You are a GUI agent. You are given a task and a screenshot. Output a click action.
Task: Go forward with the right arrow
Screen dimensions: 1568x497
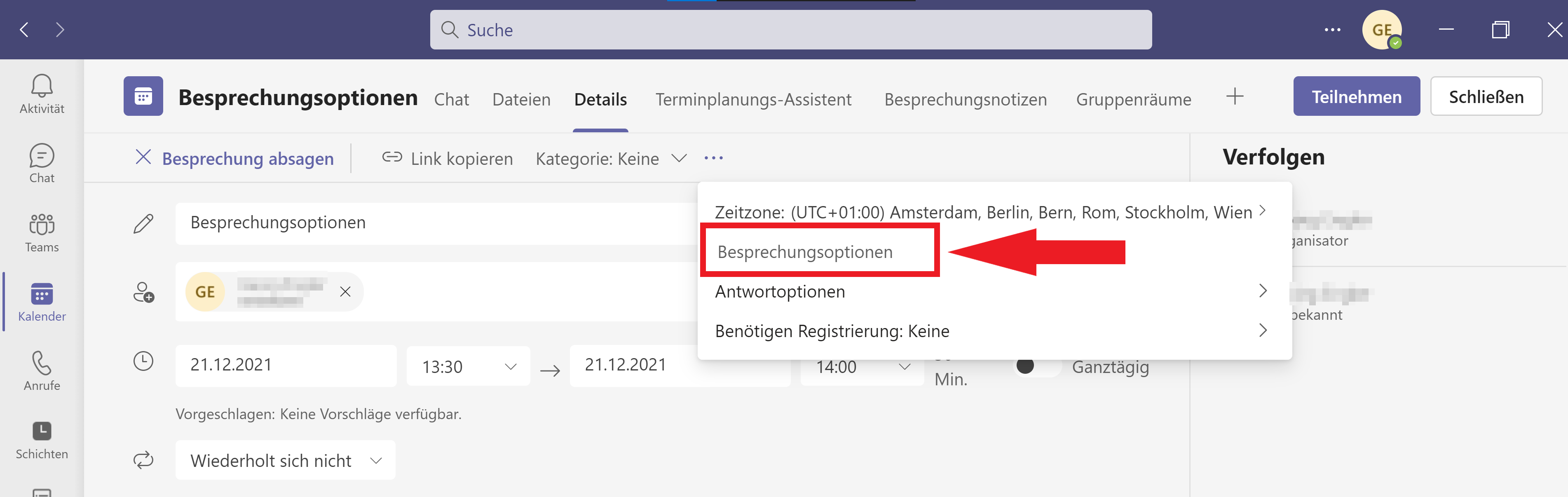click(x=60, y=29)
